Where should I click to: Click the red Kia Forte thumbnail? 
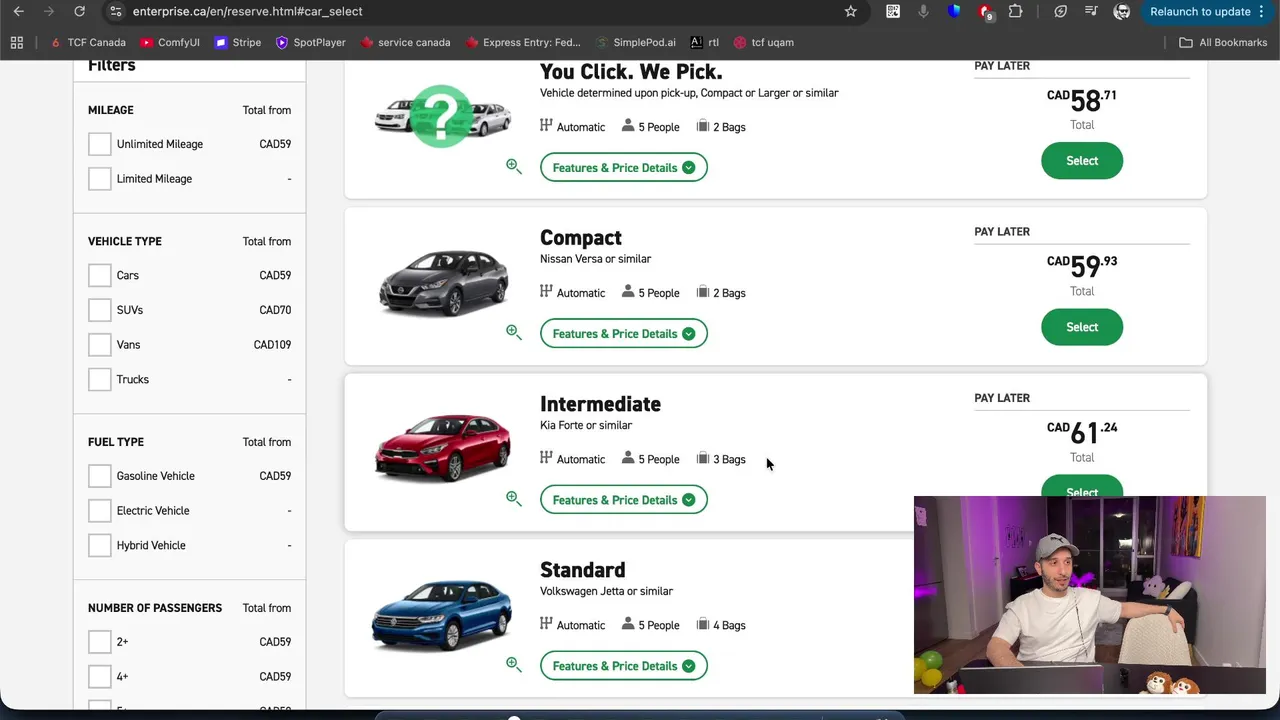[442, 447]
